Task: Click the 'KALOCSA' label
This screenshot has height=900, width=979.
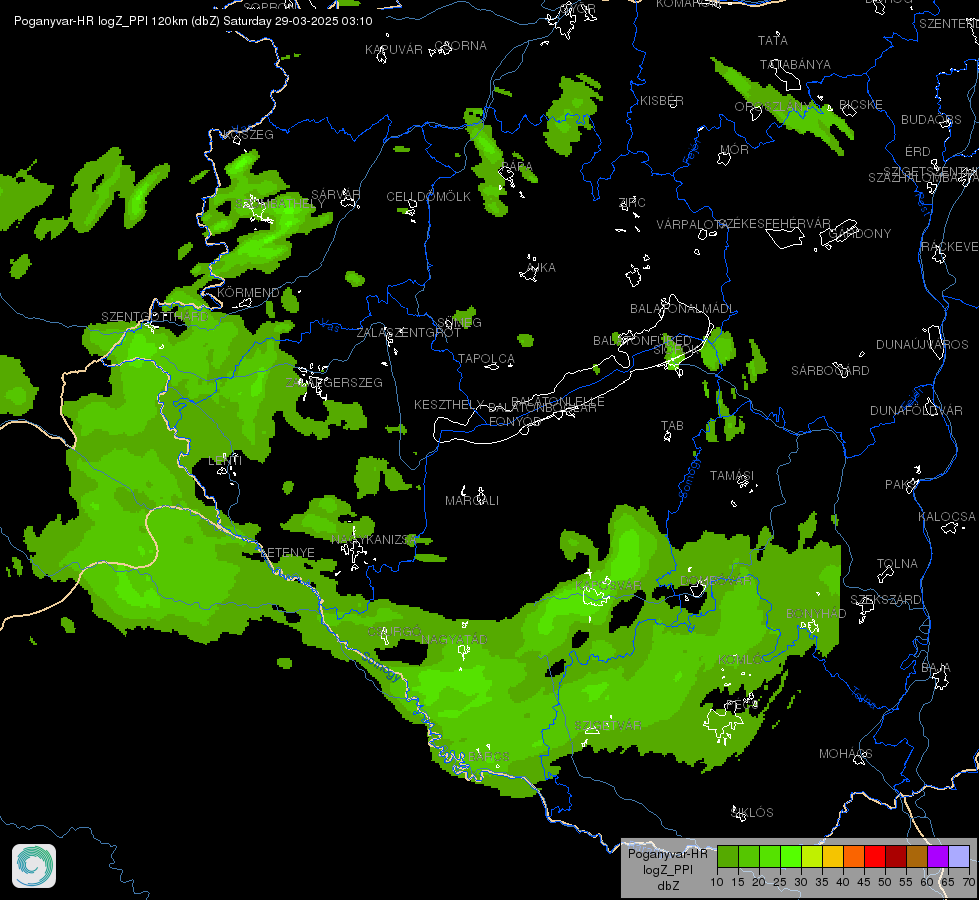Action: pos(947,517)
